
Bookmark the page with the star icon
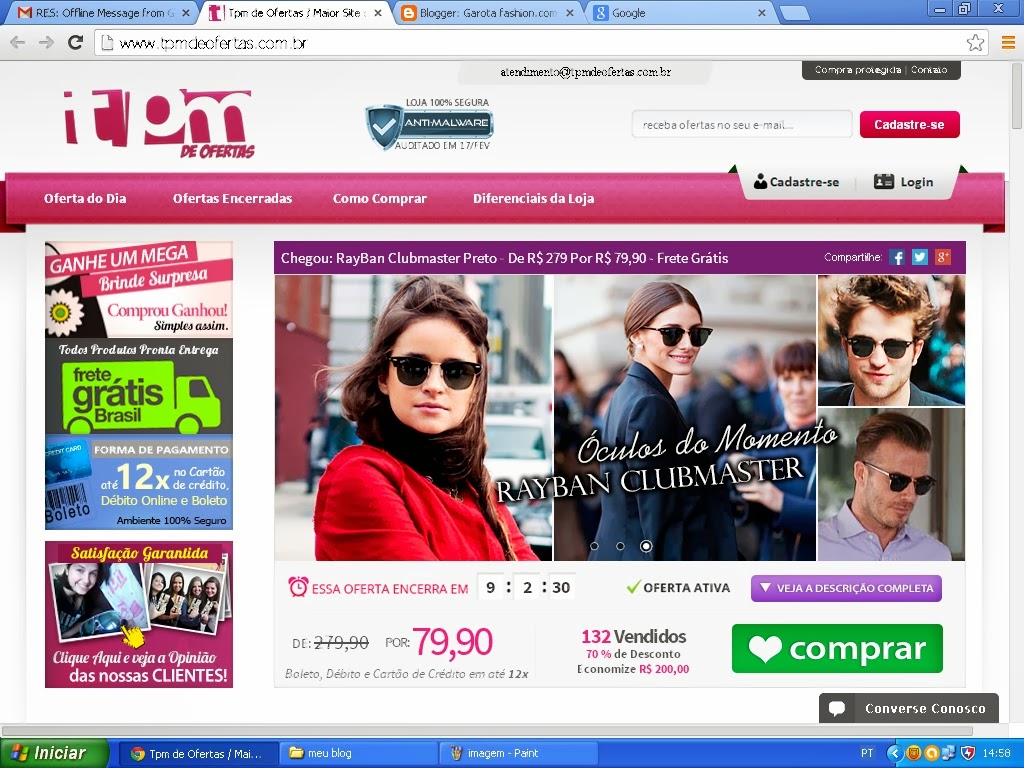tap(975, 43)
